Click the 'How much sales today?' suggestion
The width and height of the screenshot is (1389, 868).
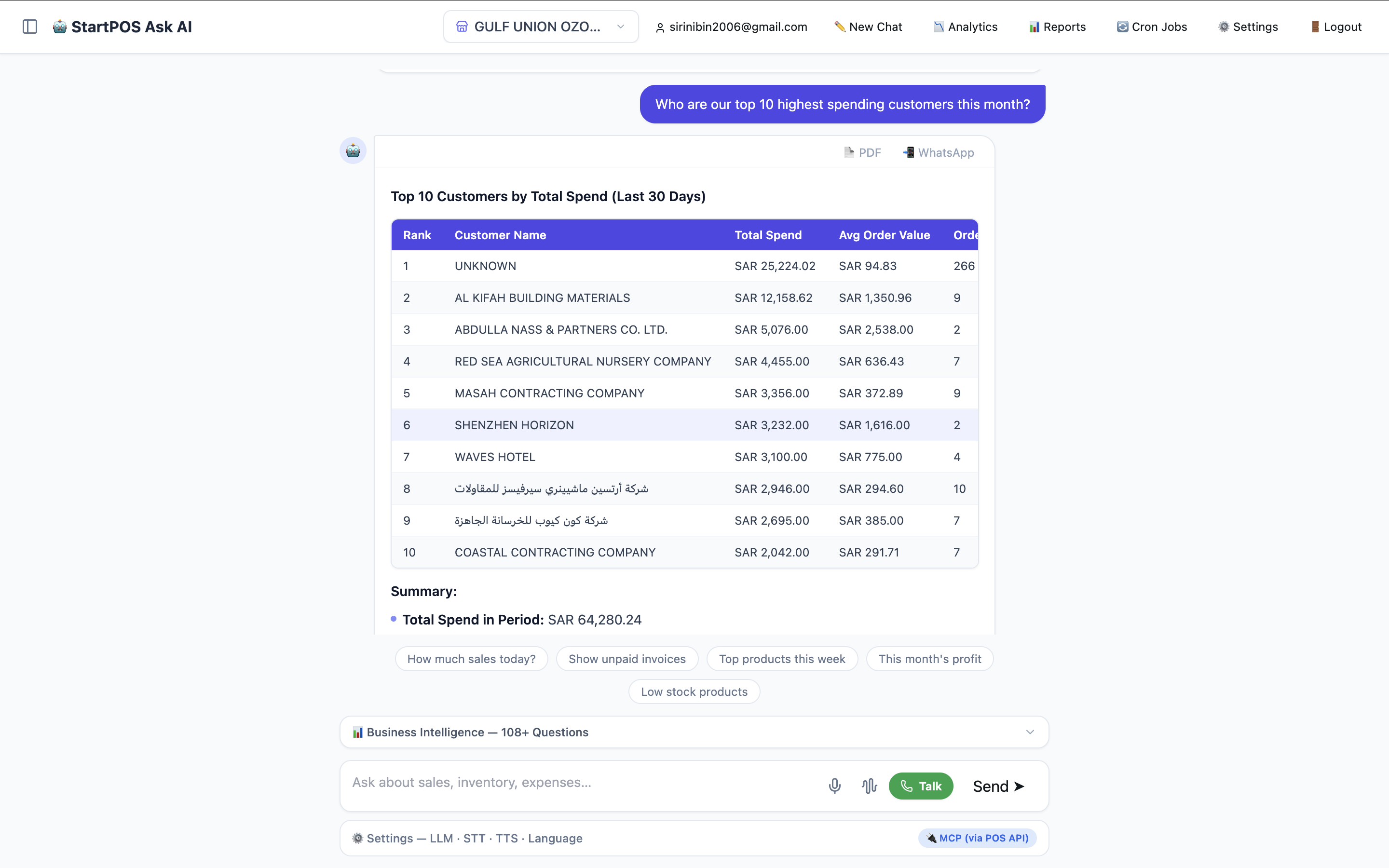[x=471, y=659]
